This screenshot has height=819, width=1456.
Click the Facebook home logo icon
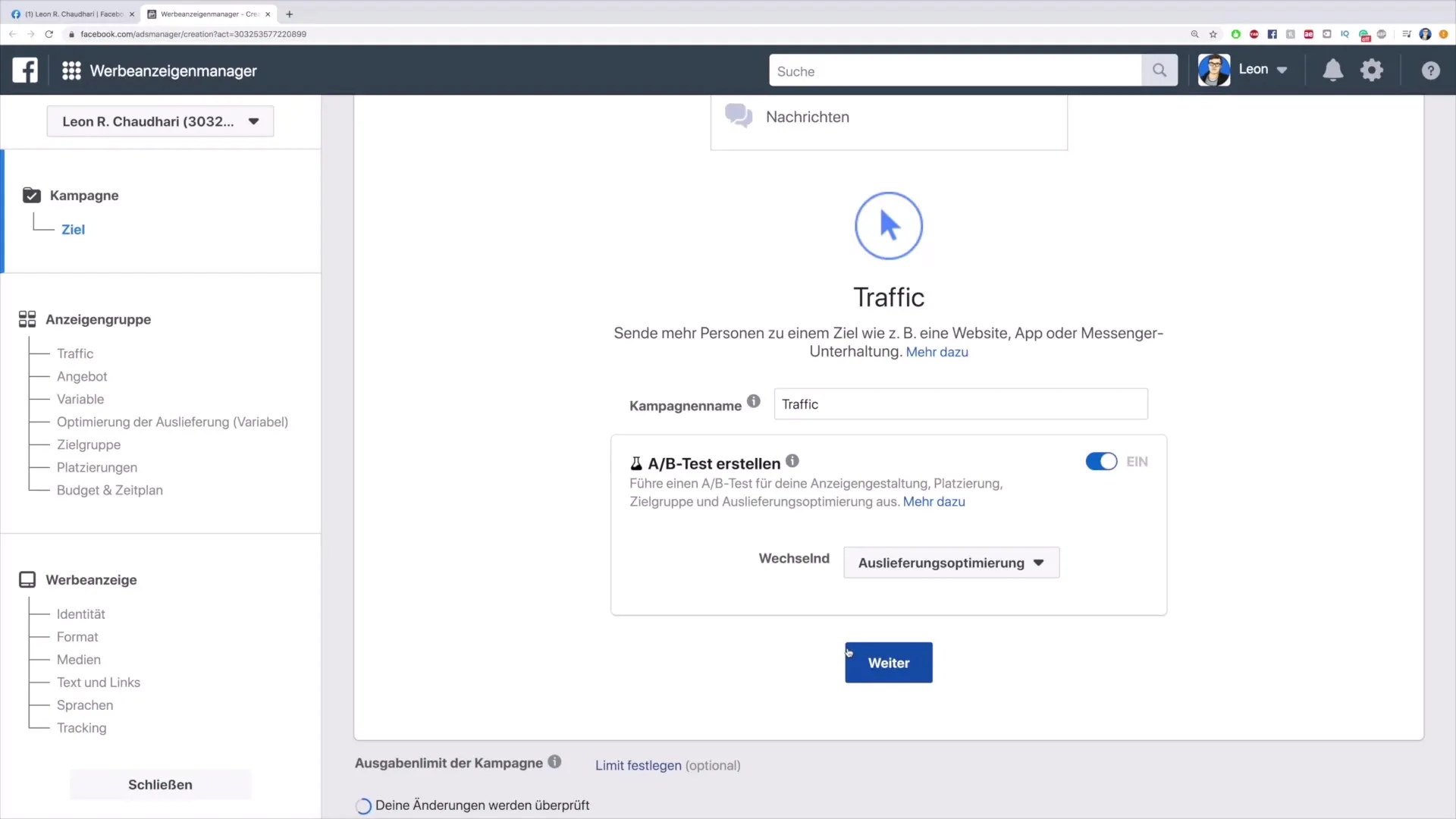(25, 71)
